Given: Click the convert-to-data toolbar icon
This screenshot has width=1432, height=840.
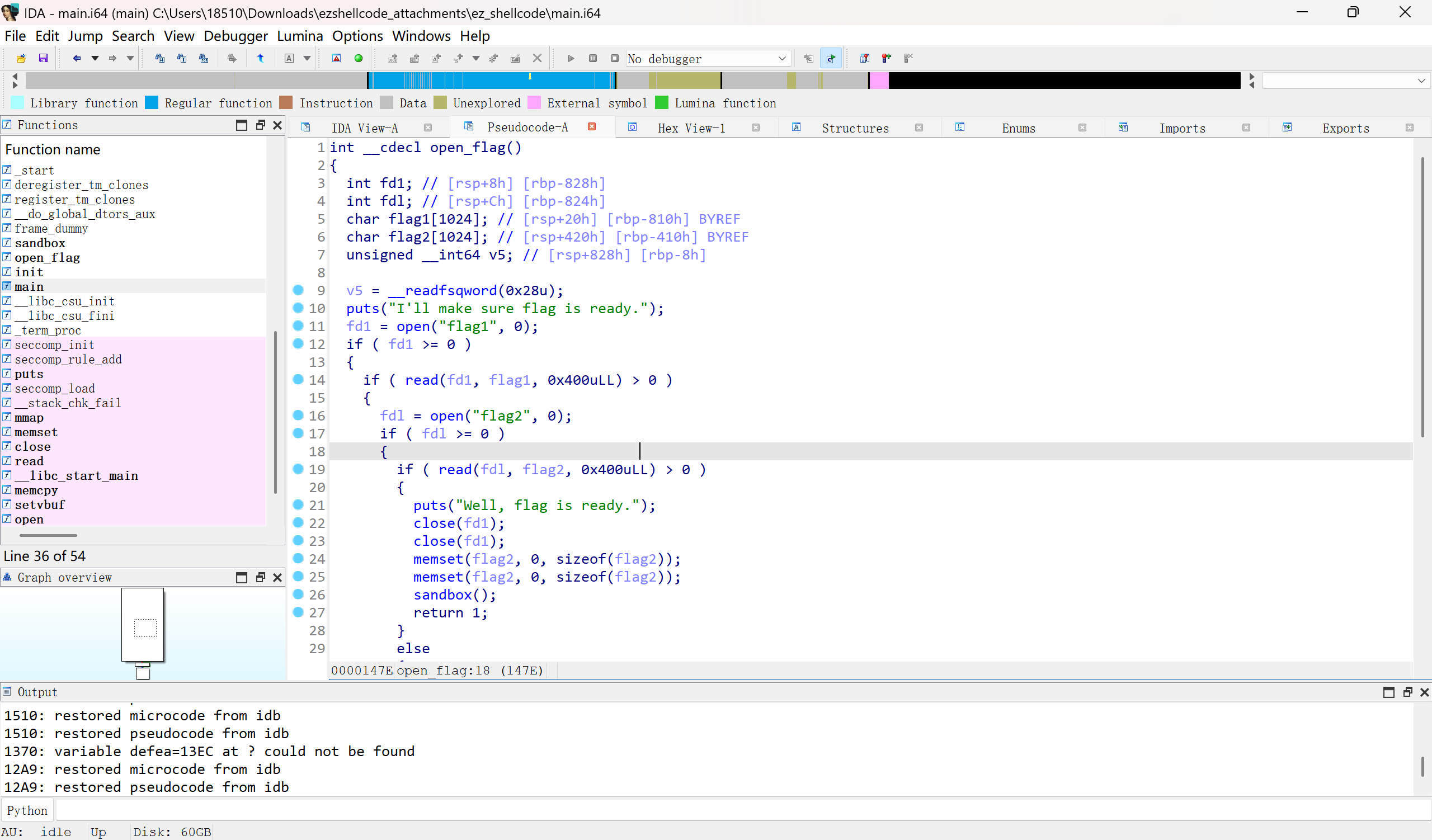Looking at the screenshot, I should [x=415, y=58].
